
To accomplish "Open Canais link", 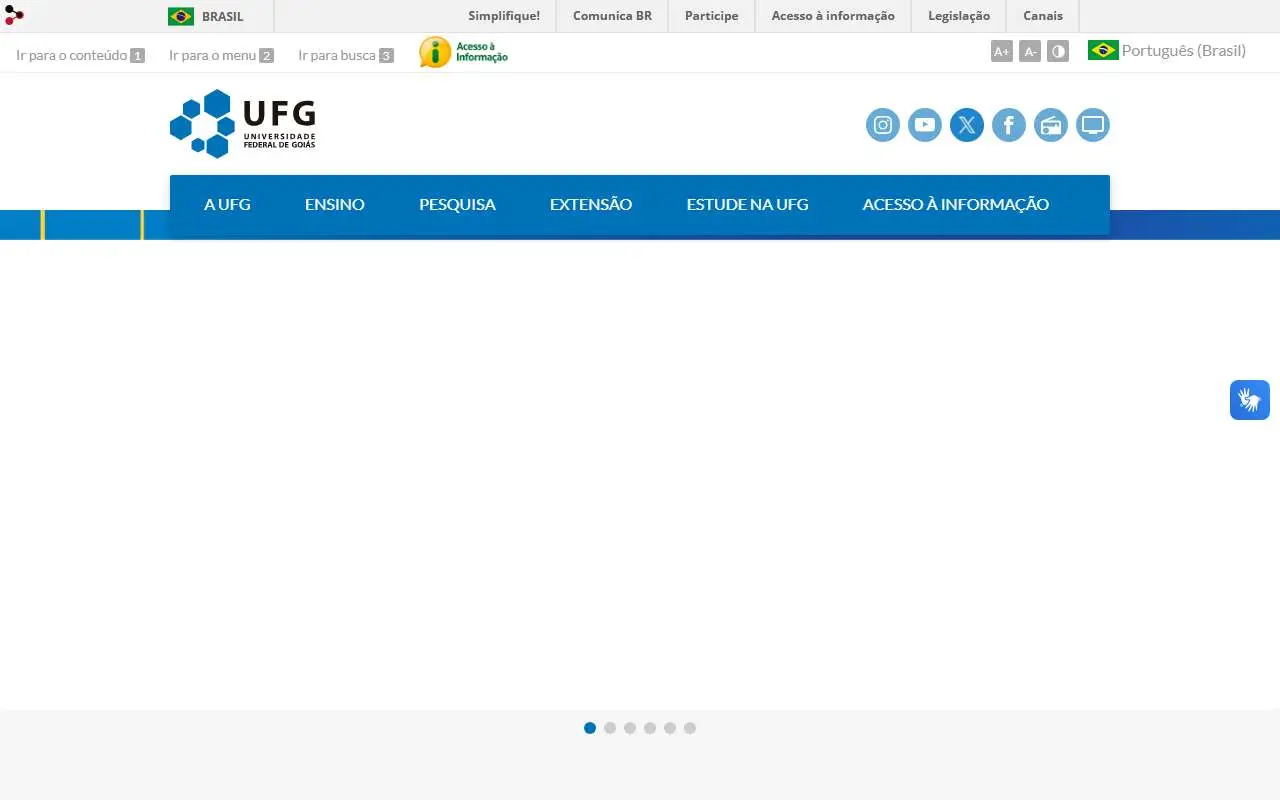I will pos(1043,16).
